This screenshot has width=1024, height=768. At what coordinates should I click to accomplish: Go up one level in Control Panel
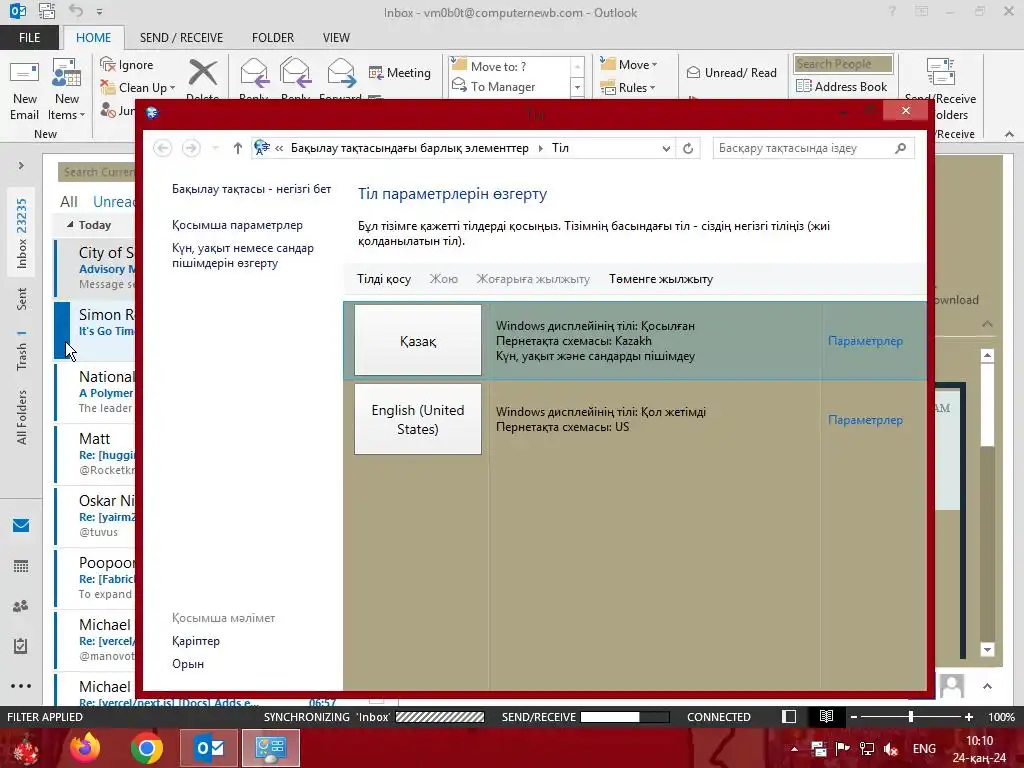(238, 148)
